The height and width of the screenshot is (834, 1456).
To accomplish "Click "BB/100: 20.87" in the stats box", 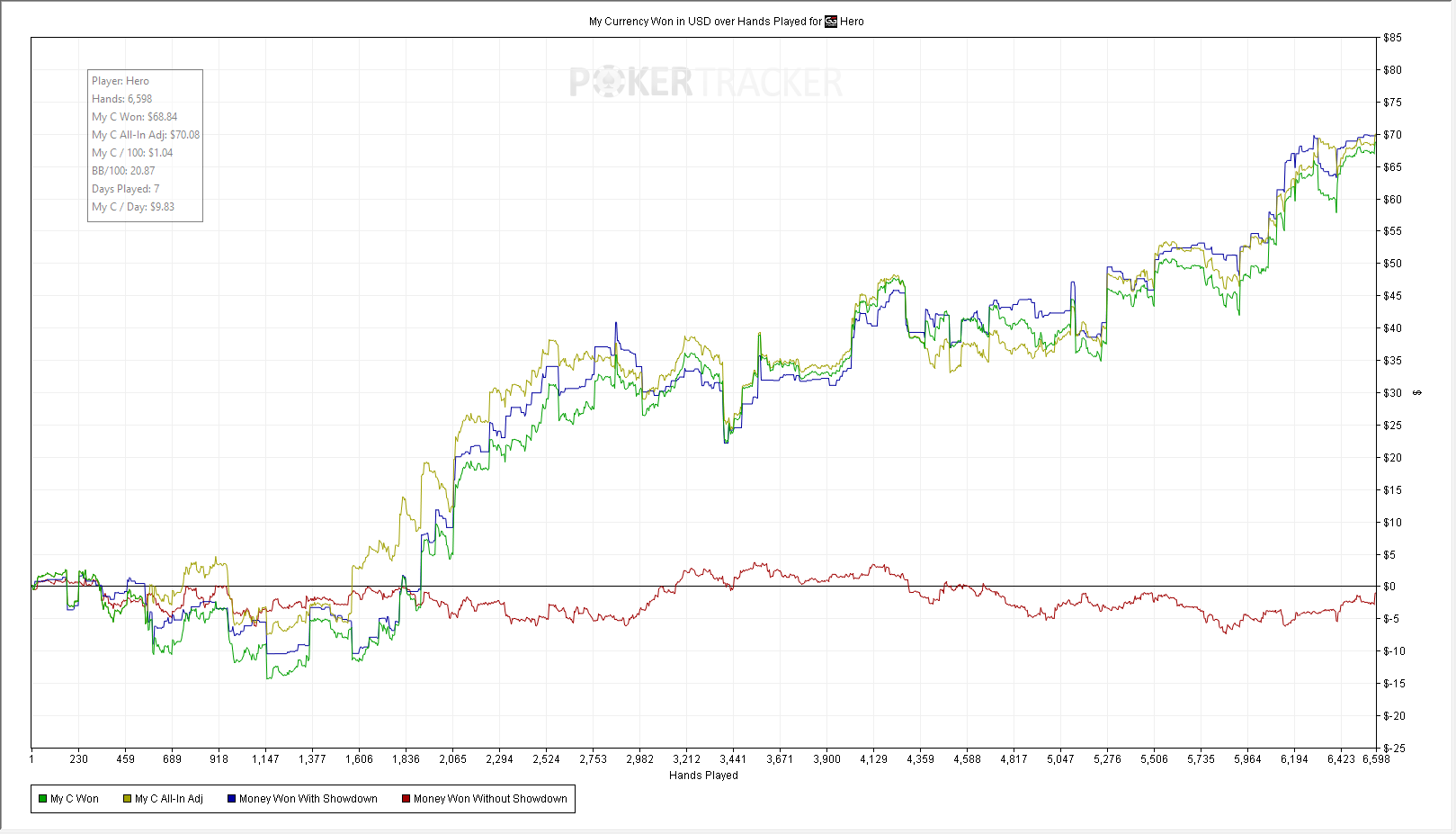I will [123, 171].
